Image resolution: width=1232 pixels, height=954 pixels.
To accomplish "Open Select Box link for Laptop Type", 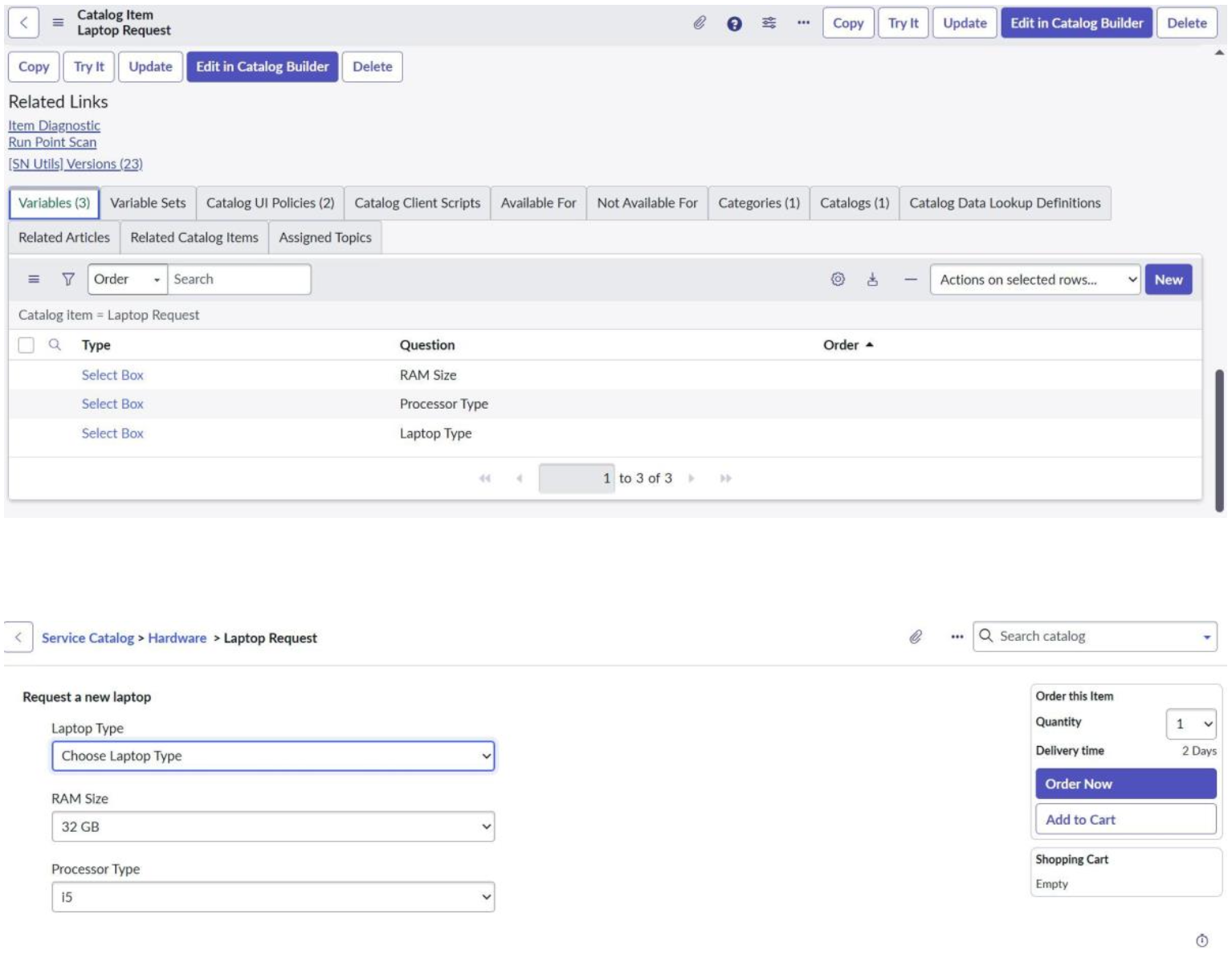I will [112, 433].
